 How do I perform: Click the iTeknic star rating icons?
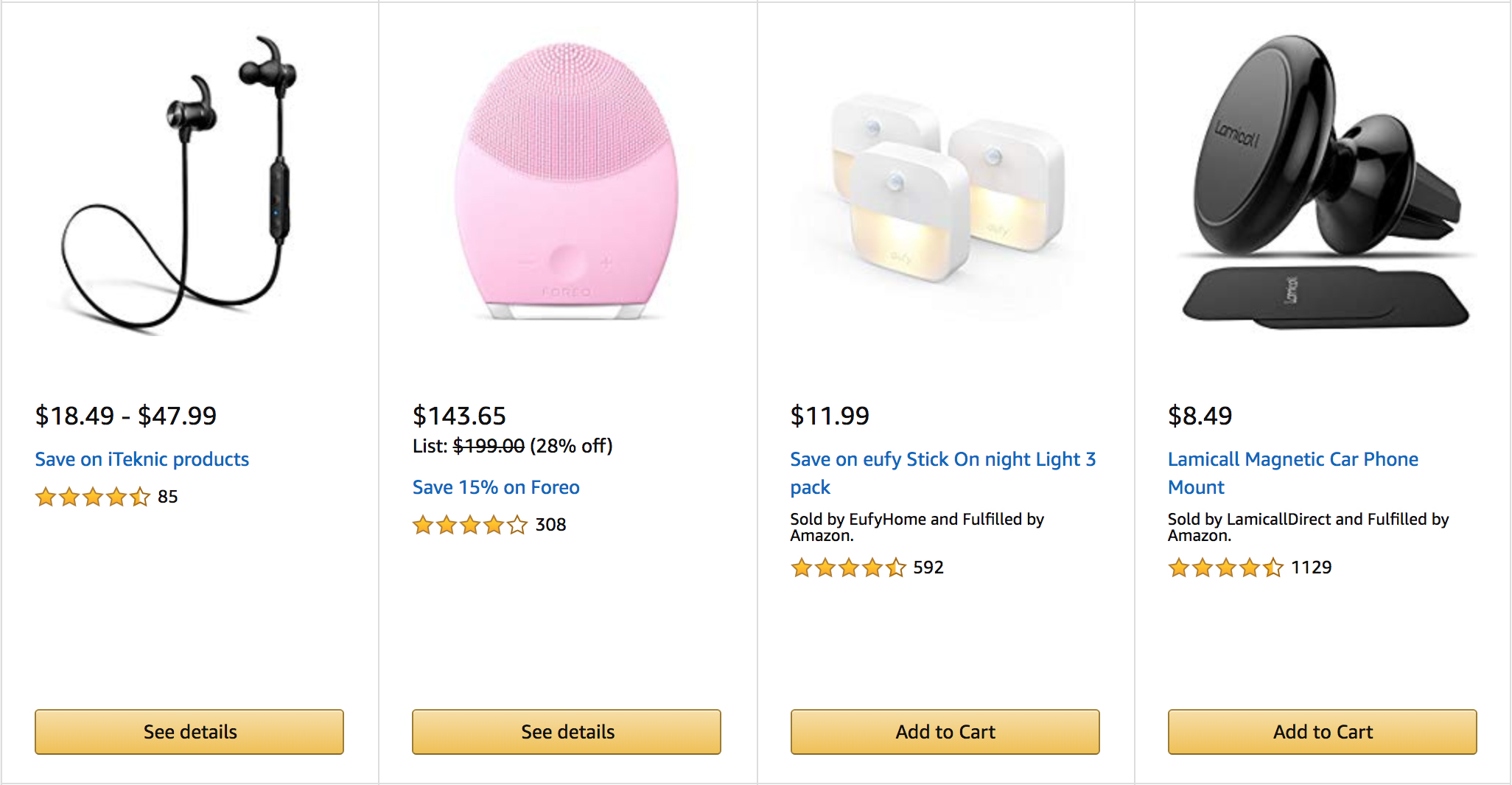click(x=93, y=497)
